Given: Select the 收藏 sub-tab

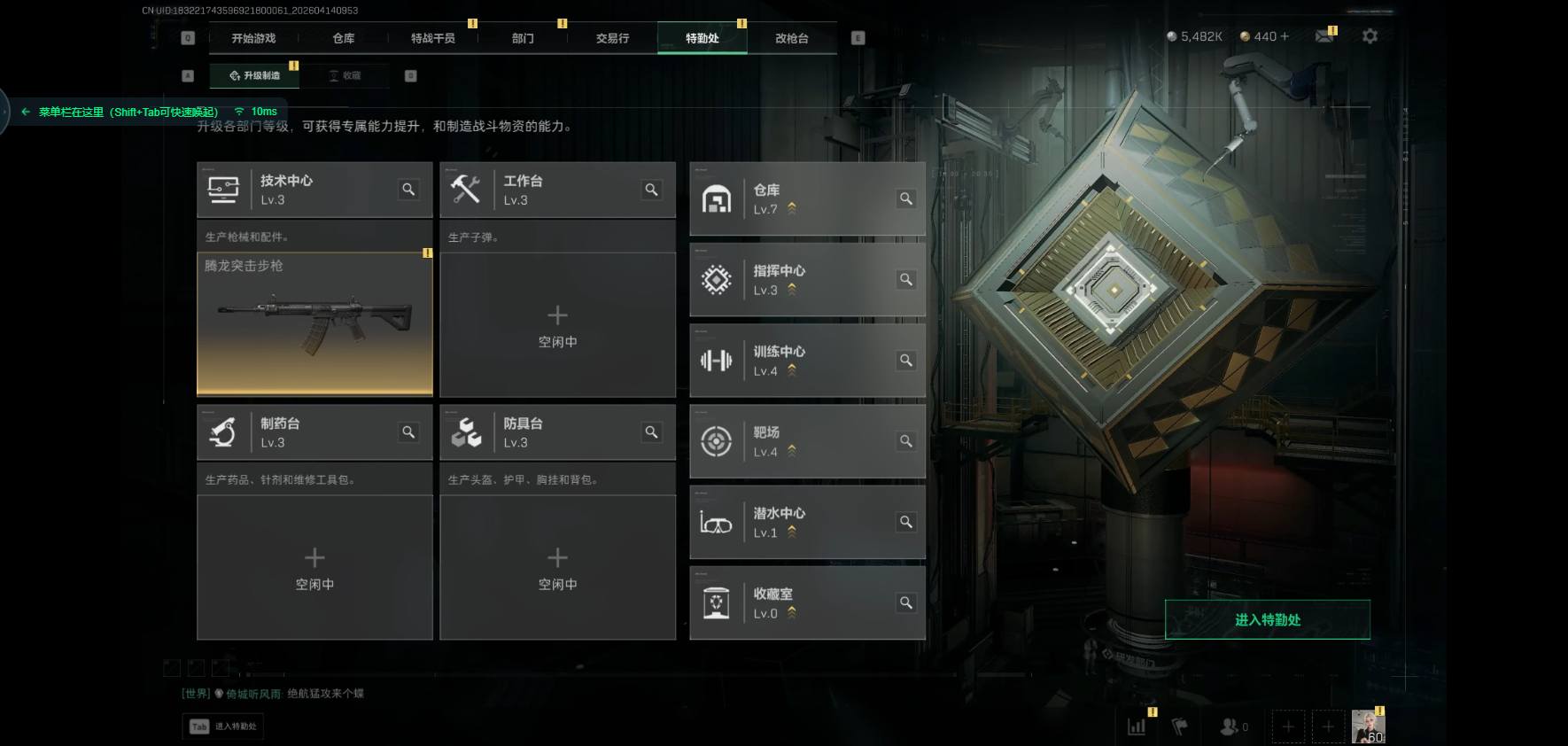Looking at the screenshot, I should 345,75.
